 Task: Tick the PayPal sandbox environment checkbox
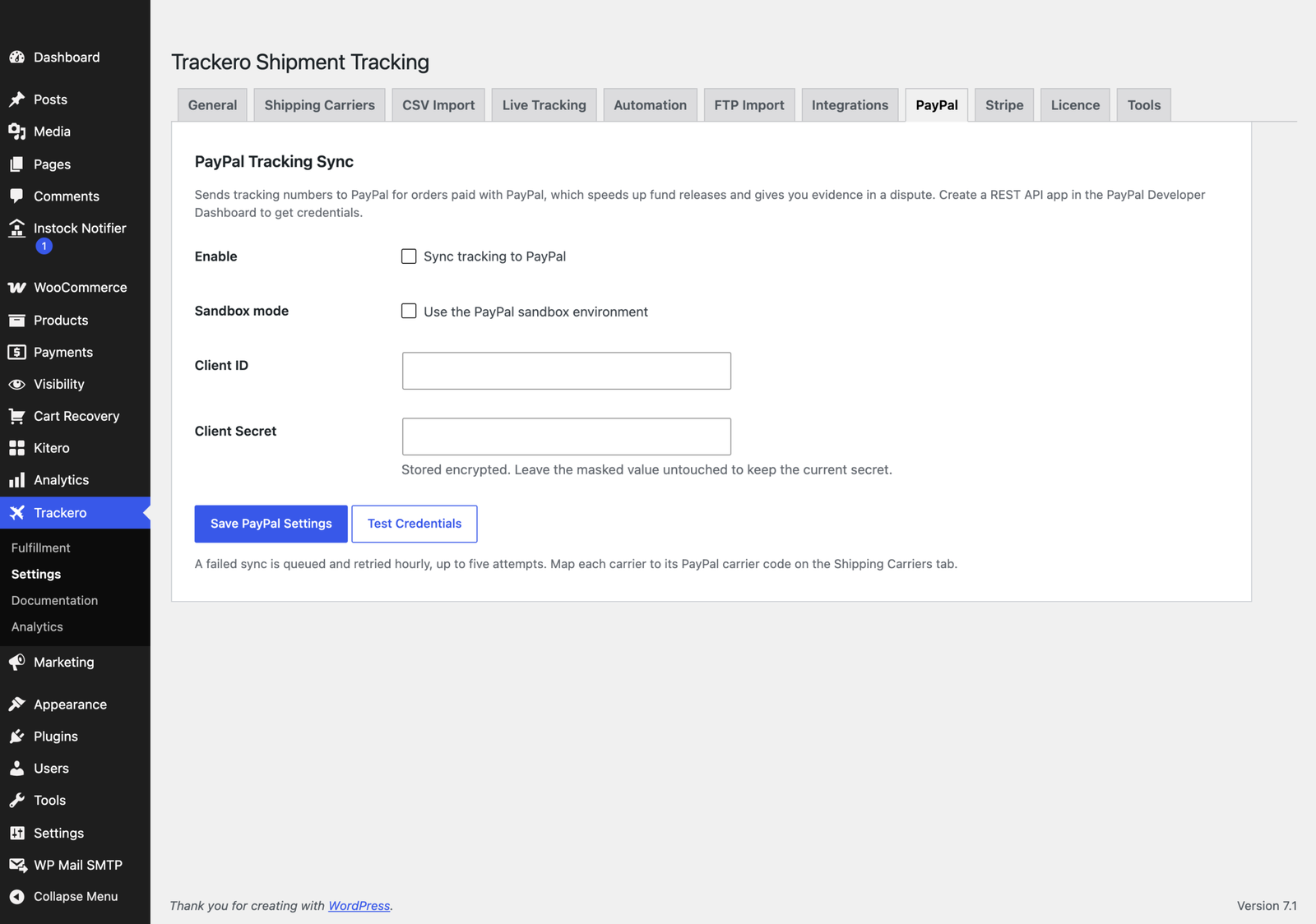coord(409,311)
